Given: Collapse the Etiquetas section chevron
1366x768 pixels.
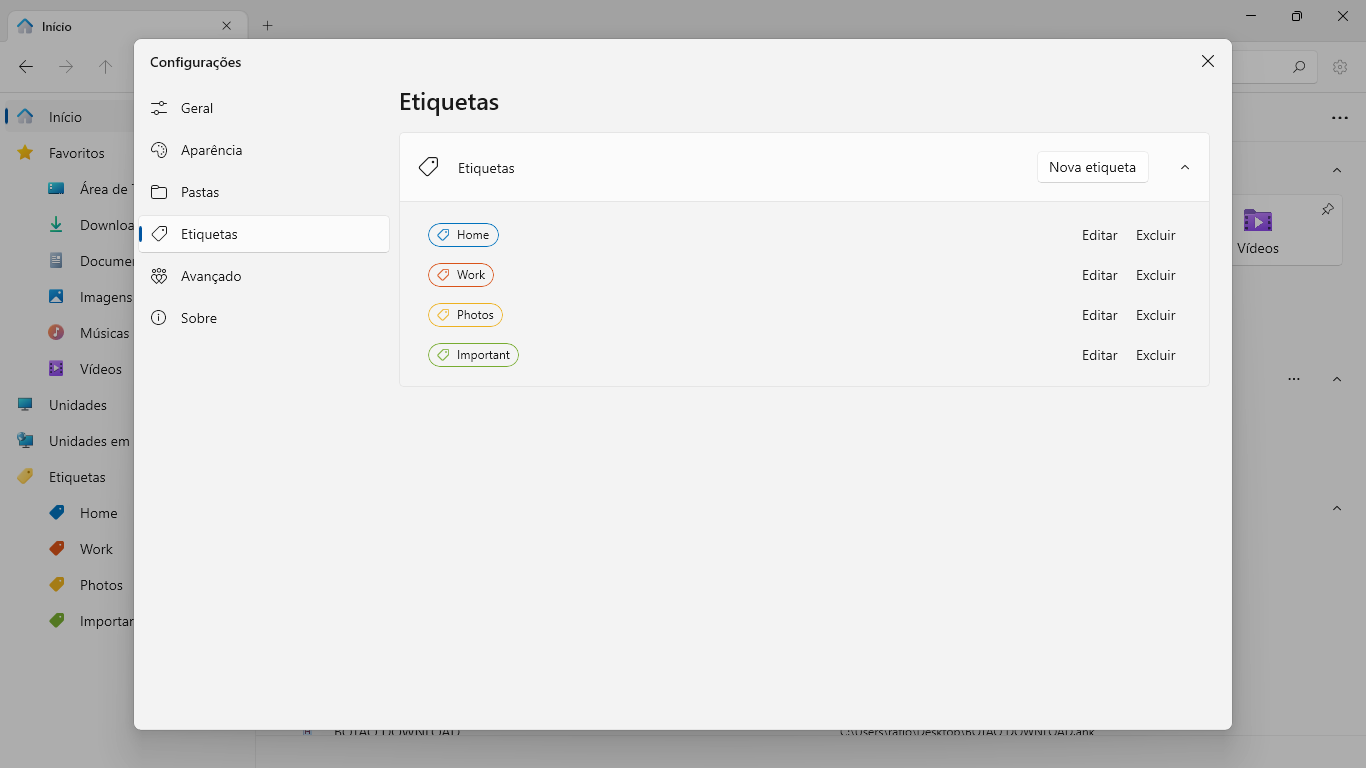Looking at the screenshot, I should [x=1185, y=167].
